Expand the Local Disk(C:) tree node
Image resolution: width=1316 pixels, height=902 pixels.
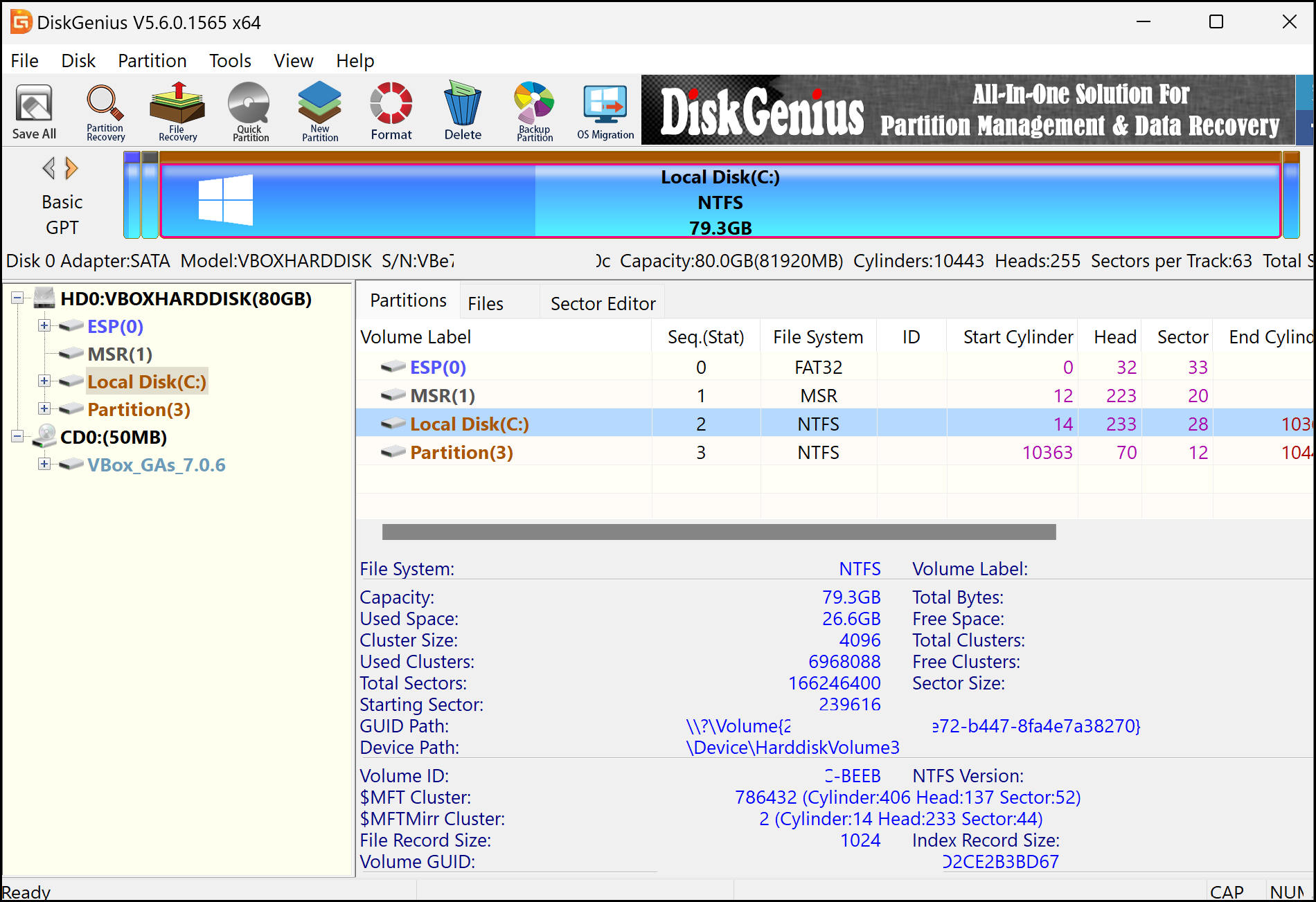(44, 381)
